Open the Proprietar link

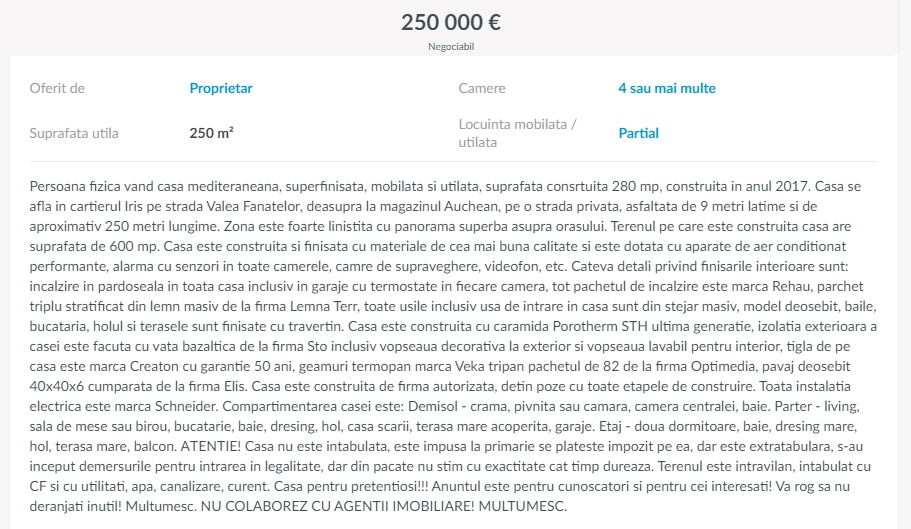click(221, 88)
